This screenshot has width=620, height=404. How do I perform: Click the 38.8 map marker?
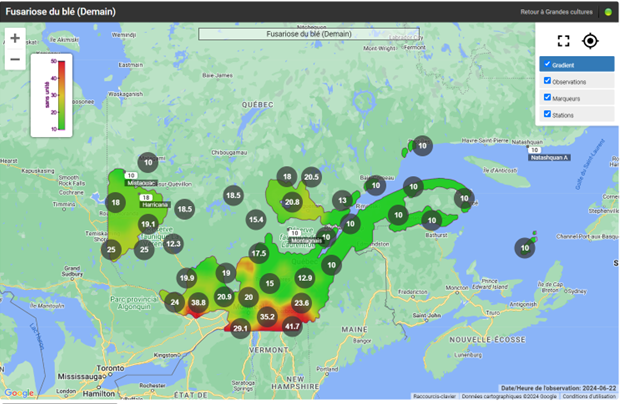198,302
